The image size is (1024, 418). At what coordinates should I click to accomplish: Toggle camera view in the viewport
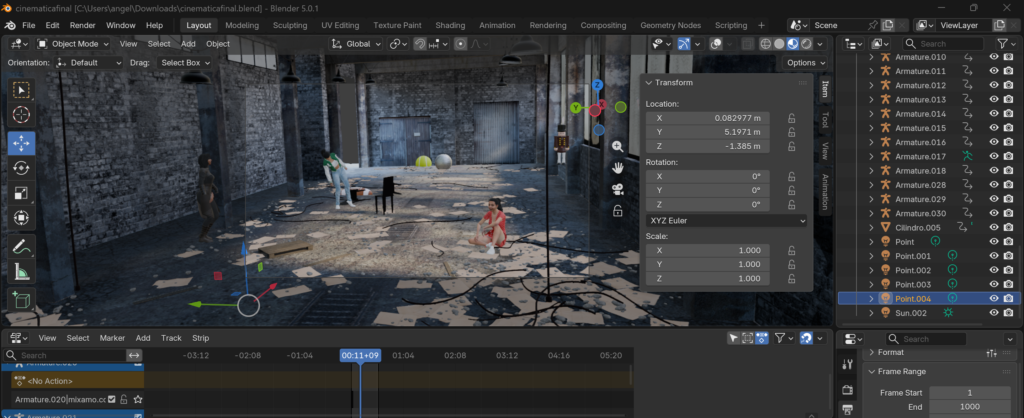click(x=619, y=189)
